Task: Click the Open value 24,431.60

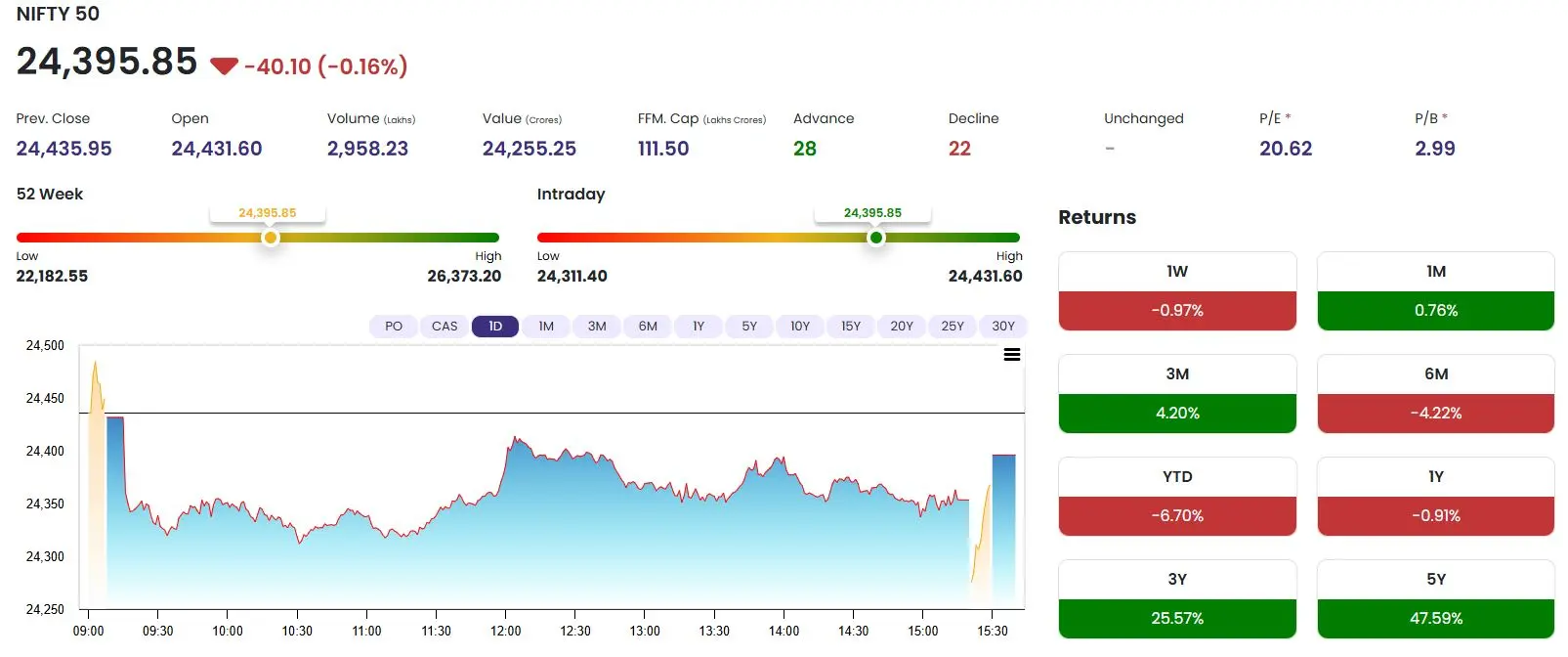Action: [216, 149]
